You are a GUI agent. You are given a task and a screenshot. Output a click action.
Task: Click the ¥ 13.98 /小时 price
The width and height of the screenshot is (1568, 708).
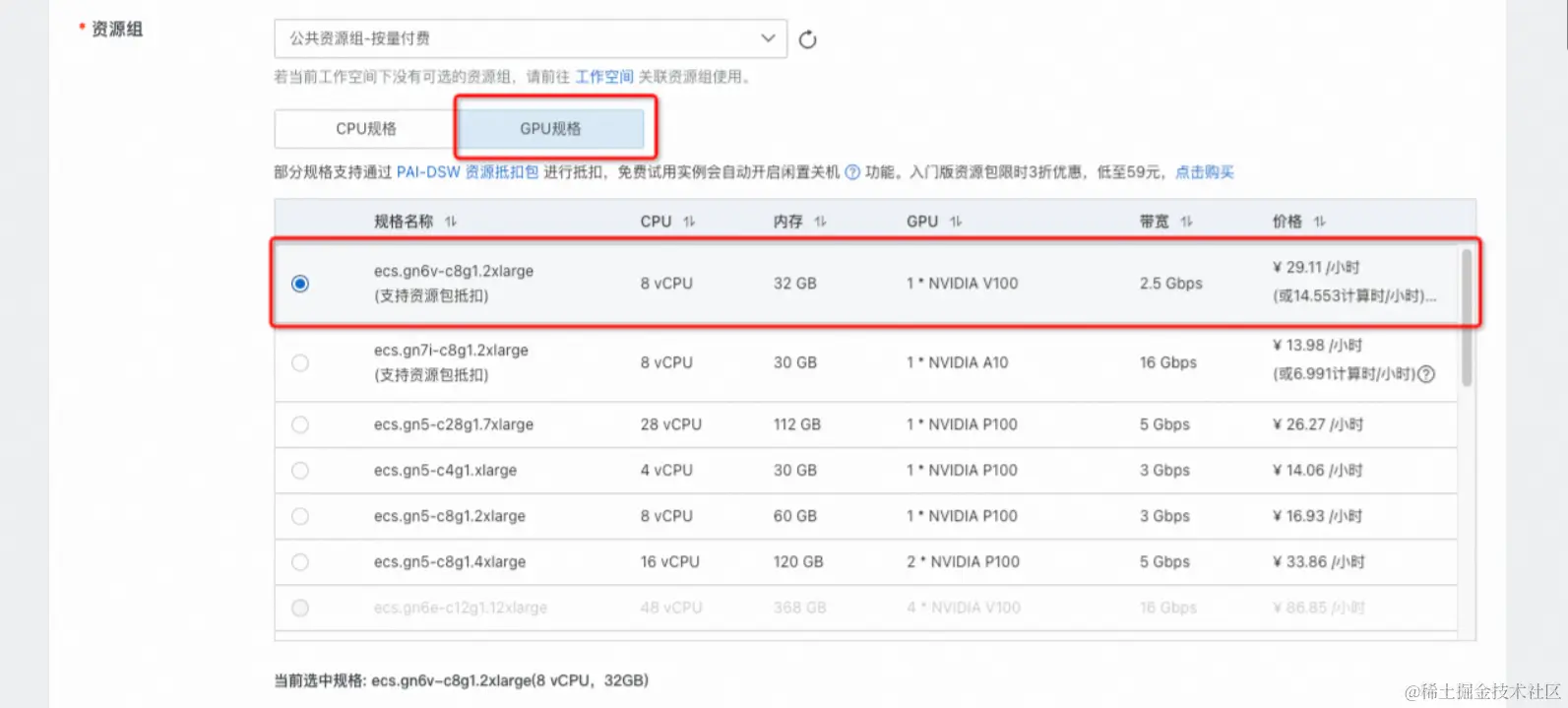(1318, 346)
